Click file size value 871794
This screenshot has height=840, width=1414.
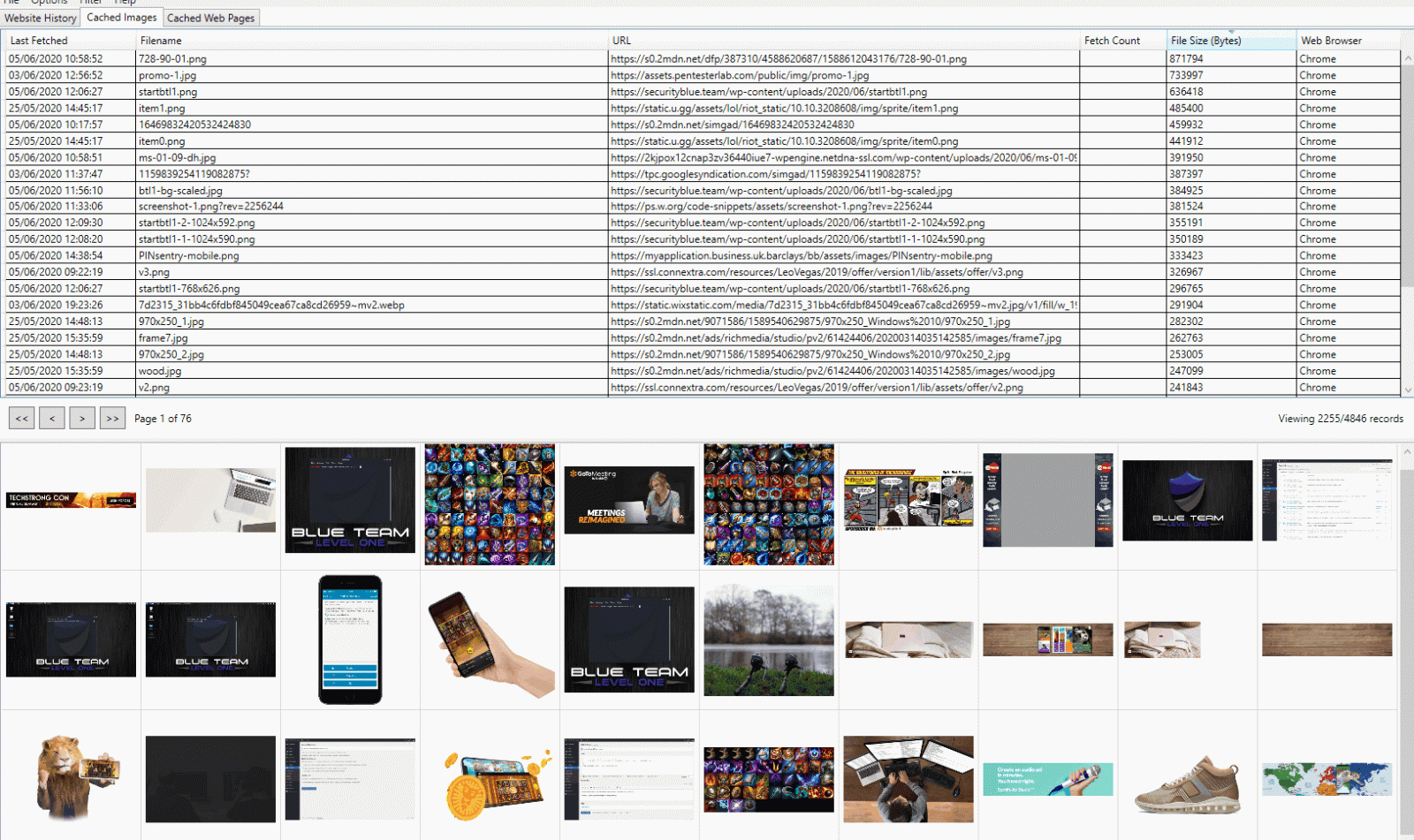pos(1186,59)
